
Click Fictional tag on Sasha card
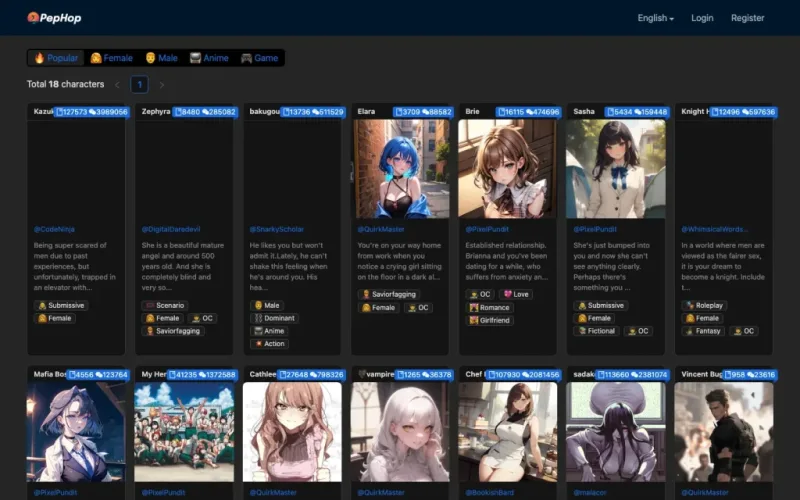point(596,331)
